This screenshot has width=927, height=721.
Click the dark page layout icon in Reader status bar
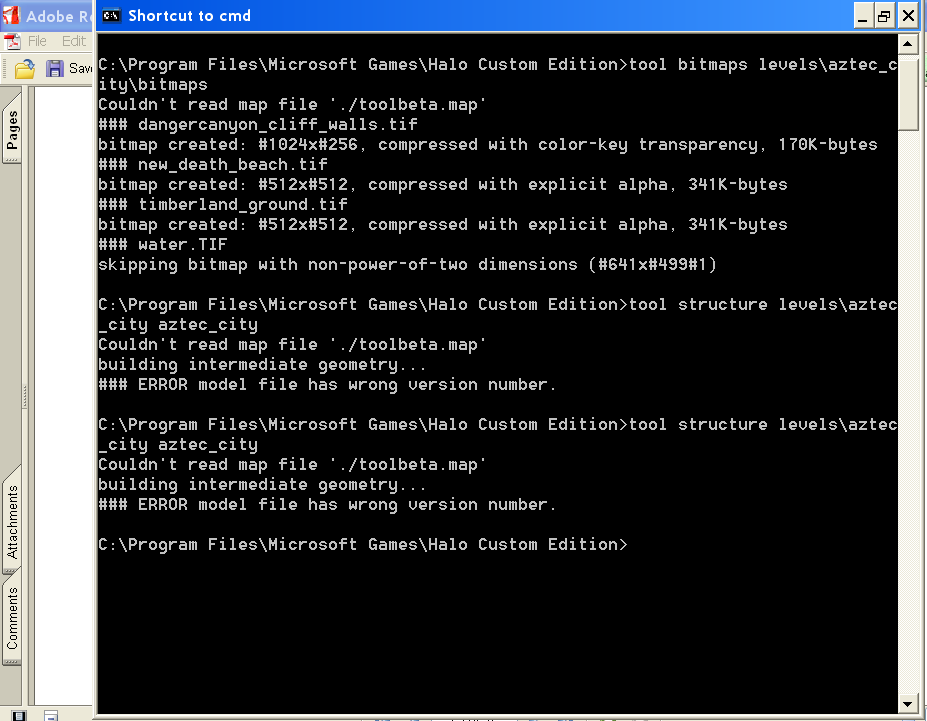(19, 715)
